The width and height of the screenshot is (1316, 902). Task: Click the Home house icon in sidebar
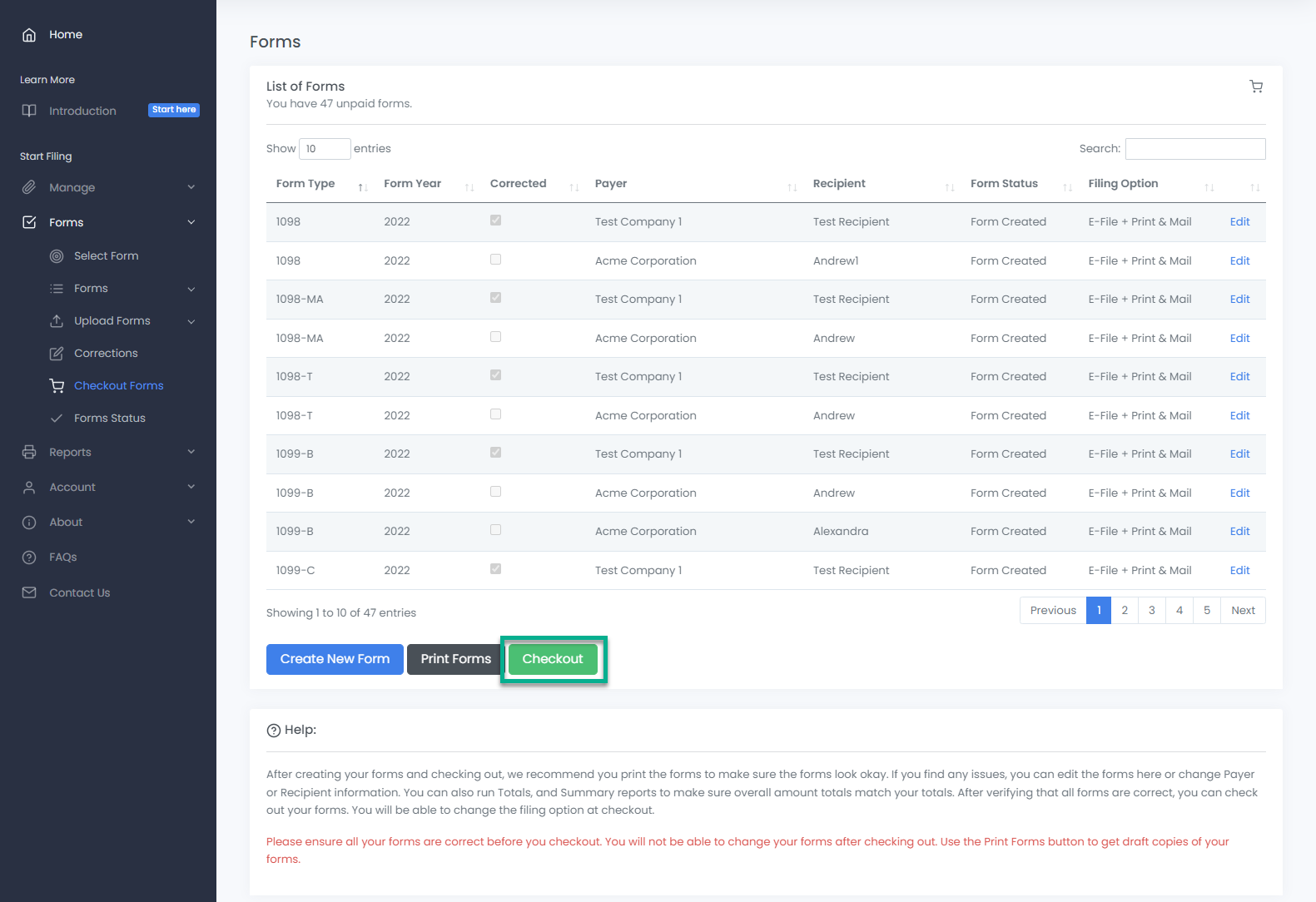[29, 35]
